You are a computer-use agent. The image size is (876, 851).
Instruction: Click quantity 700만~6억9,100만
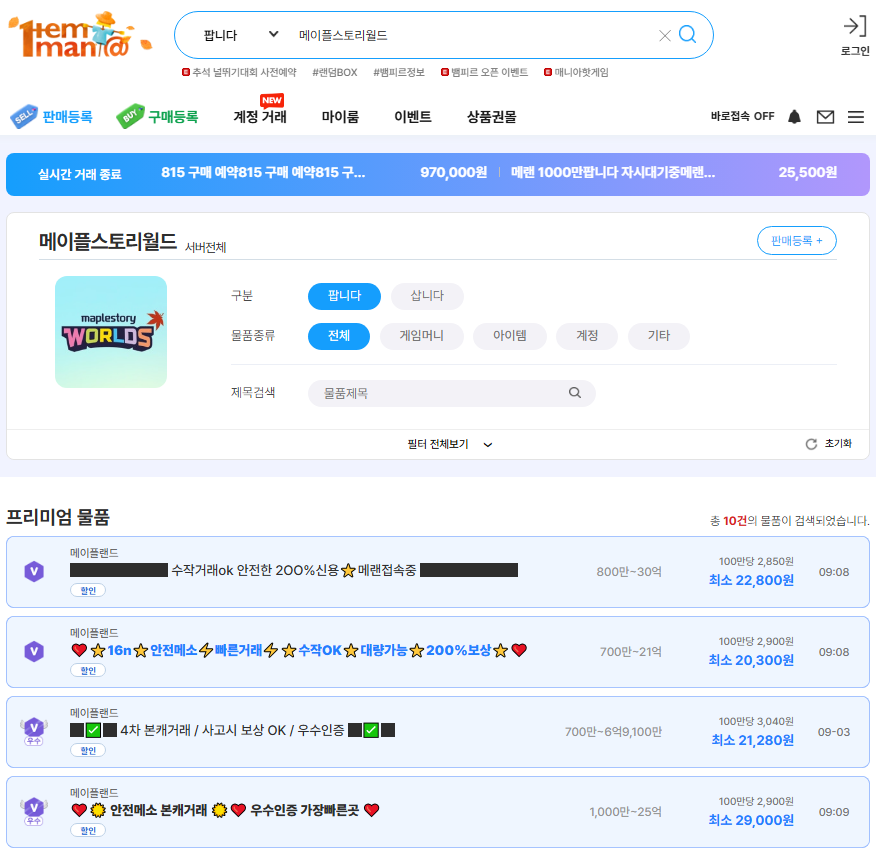pyautogui.click(x=613, y=731)
